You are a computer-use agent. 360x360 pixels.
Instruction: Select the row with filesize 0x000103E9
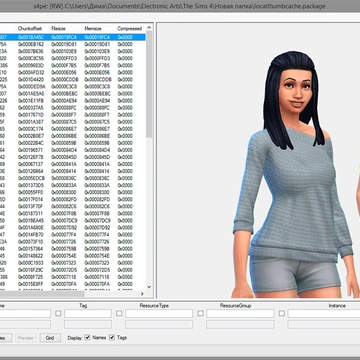73,51
